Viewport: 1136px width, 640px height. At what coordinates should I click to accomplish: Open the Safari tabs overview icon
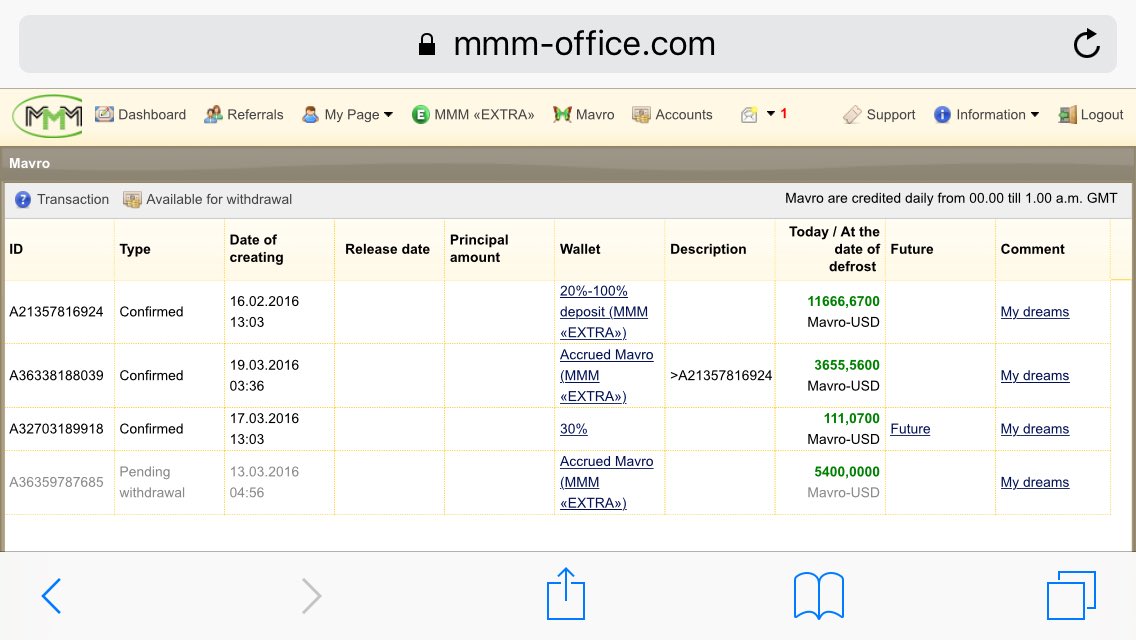click(1071, 596)
